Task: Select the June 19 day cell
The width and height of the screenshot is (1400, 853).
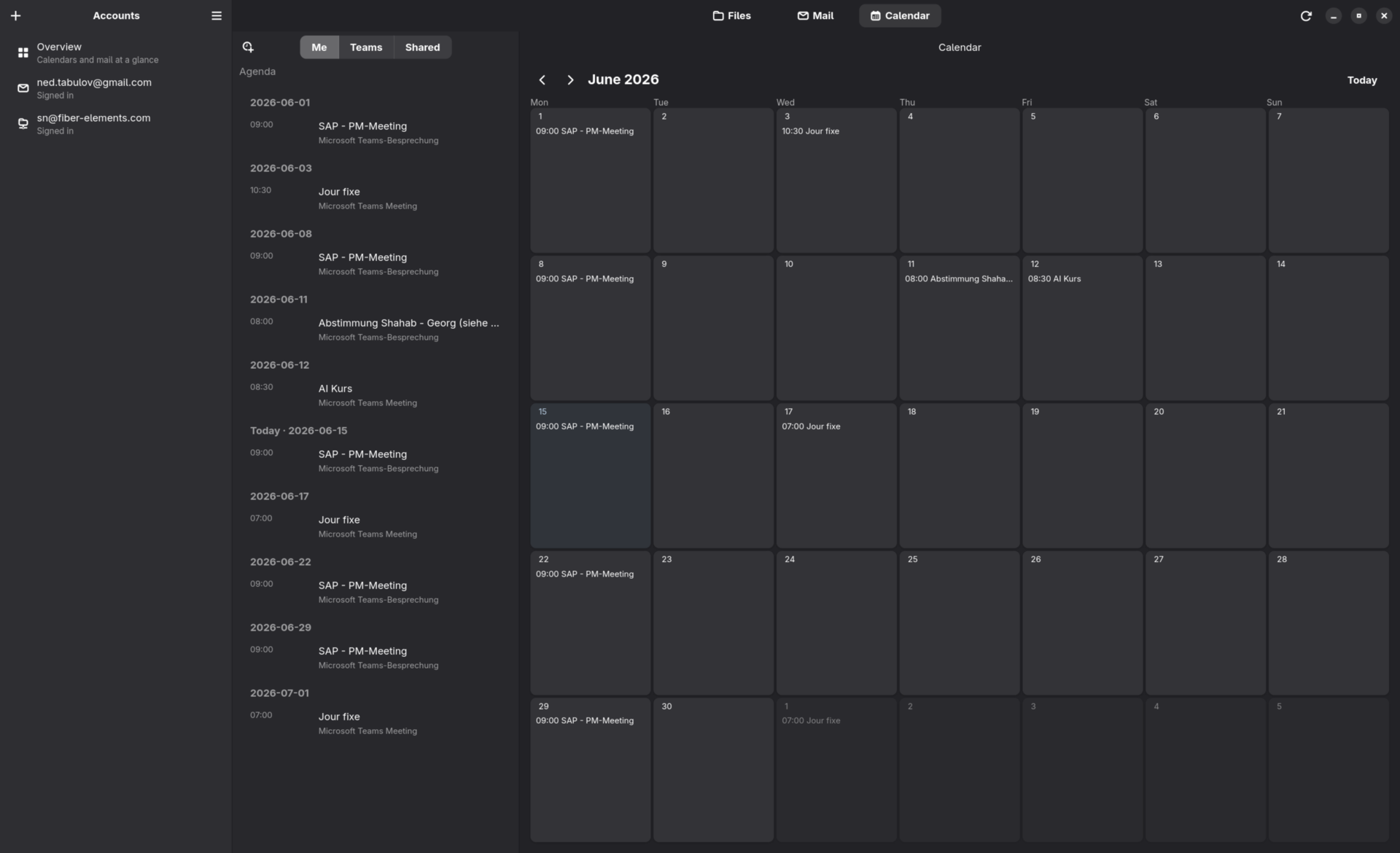Action: [1082, 475]
